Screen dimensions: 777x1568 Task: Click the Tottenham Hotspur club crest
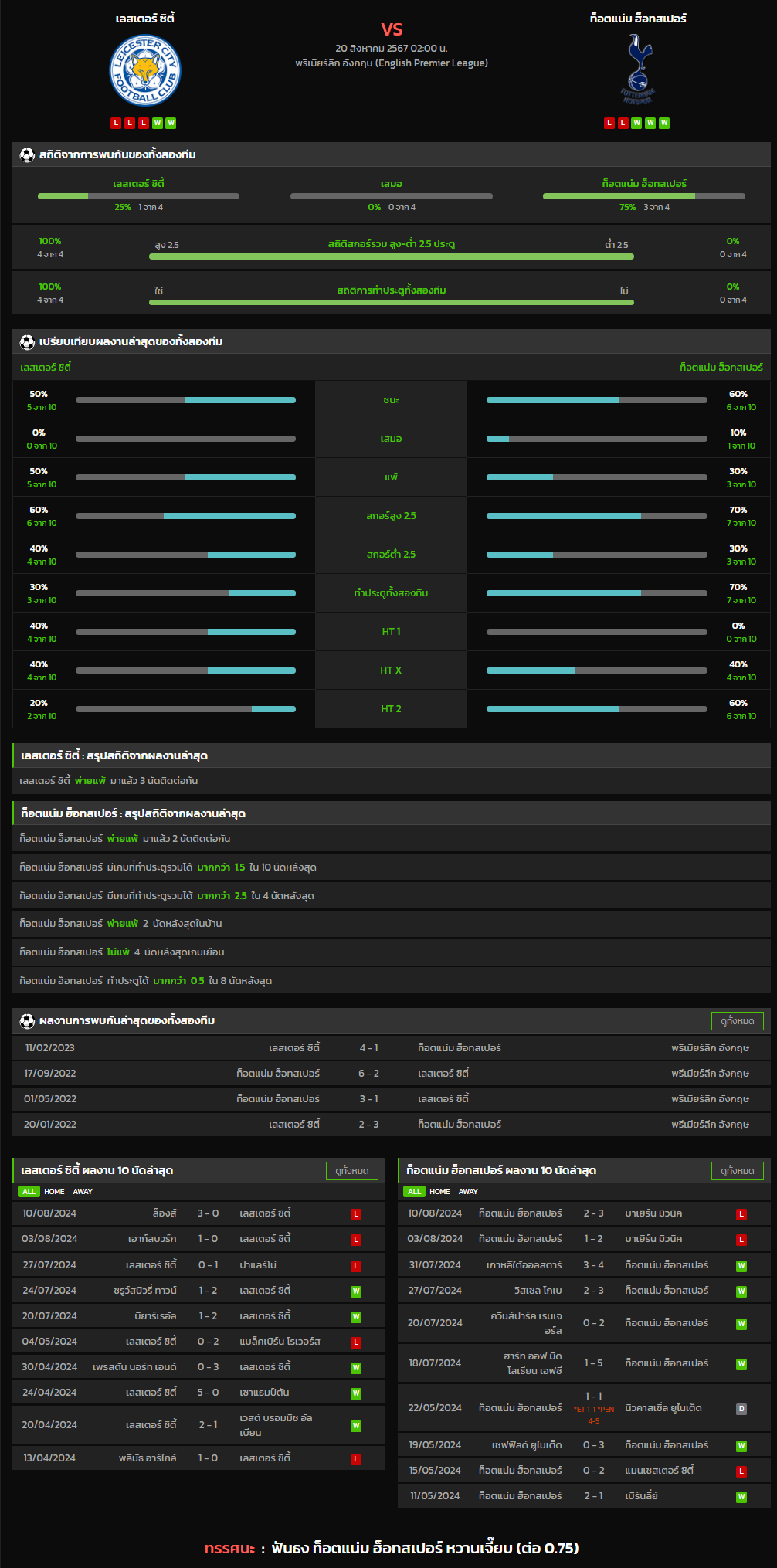[638, 70]
